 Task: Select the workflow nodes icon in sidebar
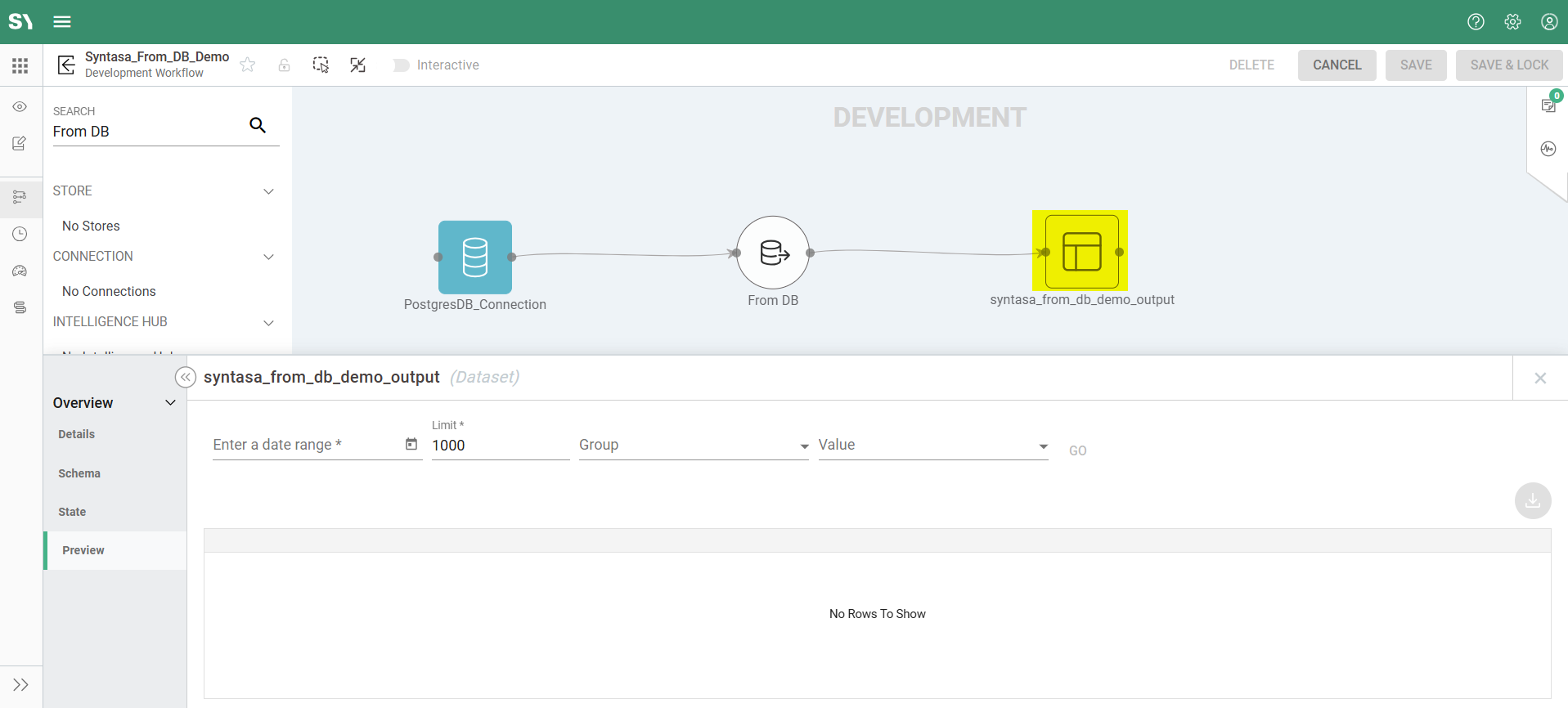click(20, 197)
